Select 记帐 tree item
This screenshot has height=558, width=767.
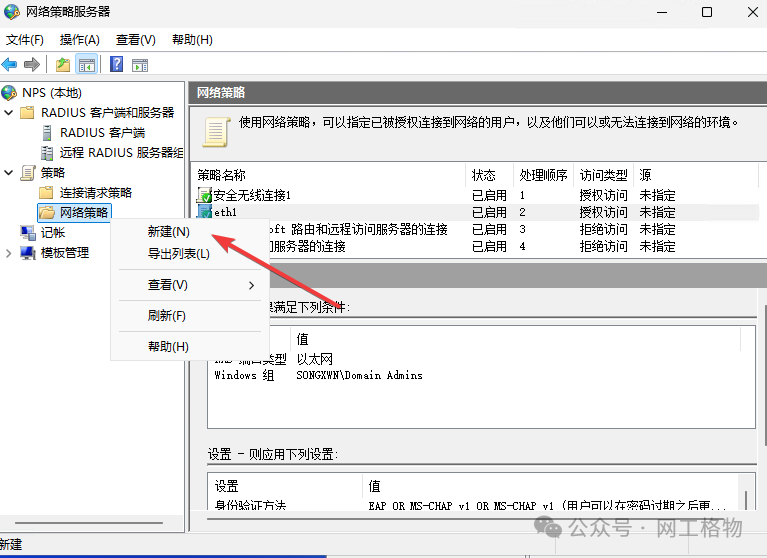click(x=53, y=233)
